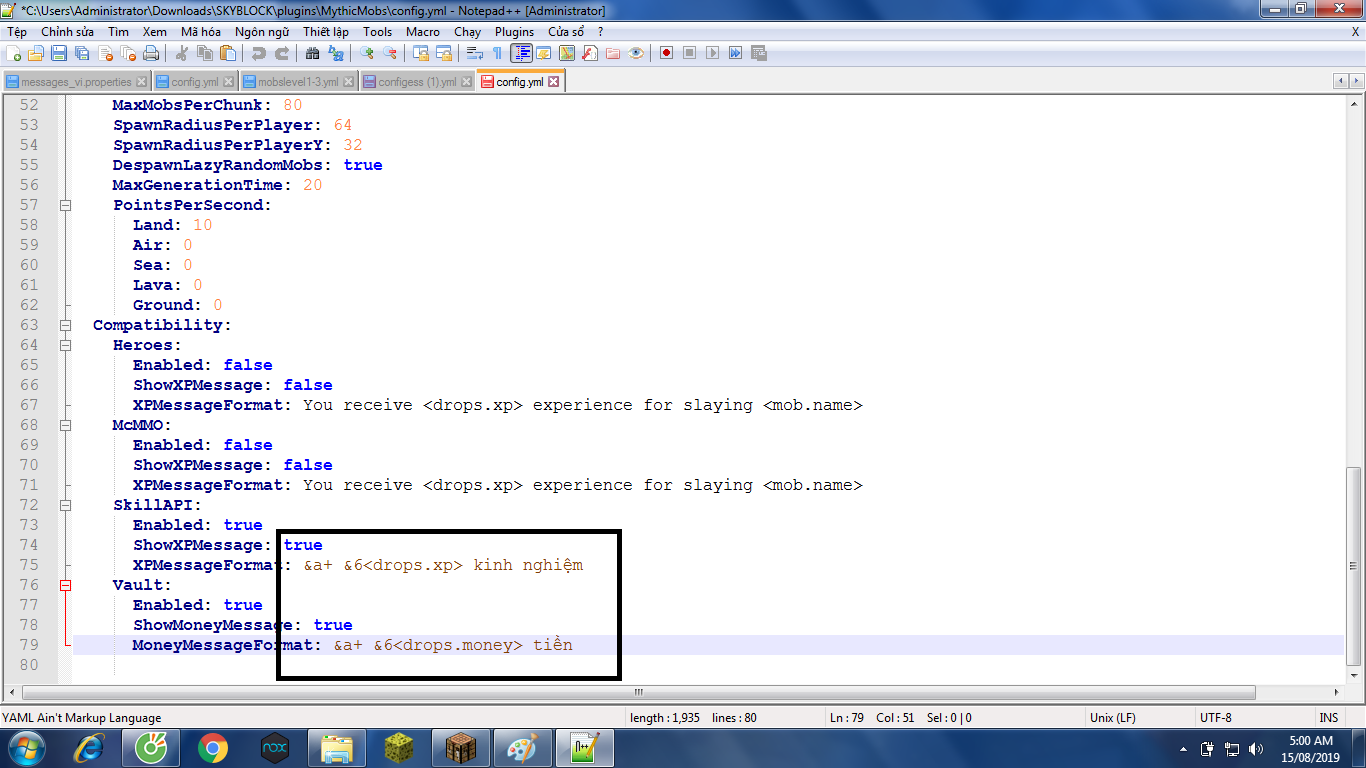Screen dimensions: 1366x768
Task: Toggle Show All Characters pilcrow icon
Action: pyautogui.click(x=497, y=53)
